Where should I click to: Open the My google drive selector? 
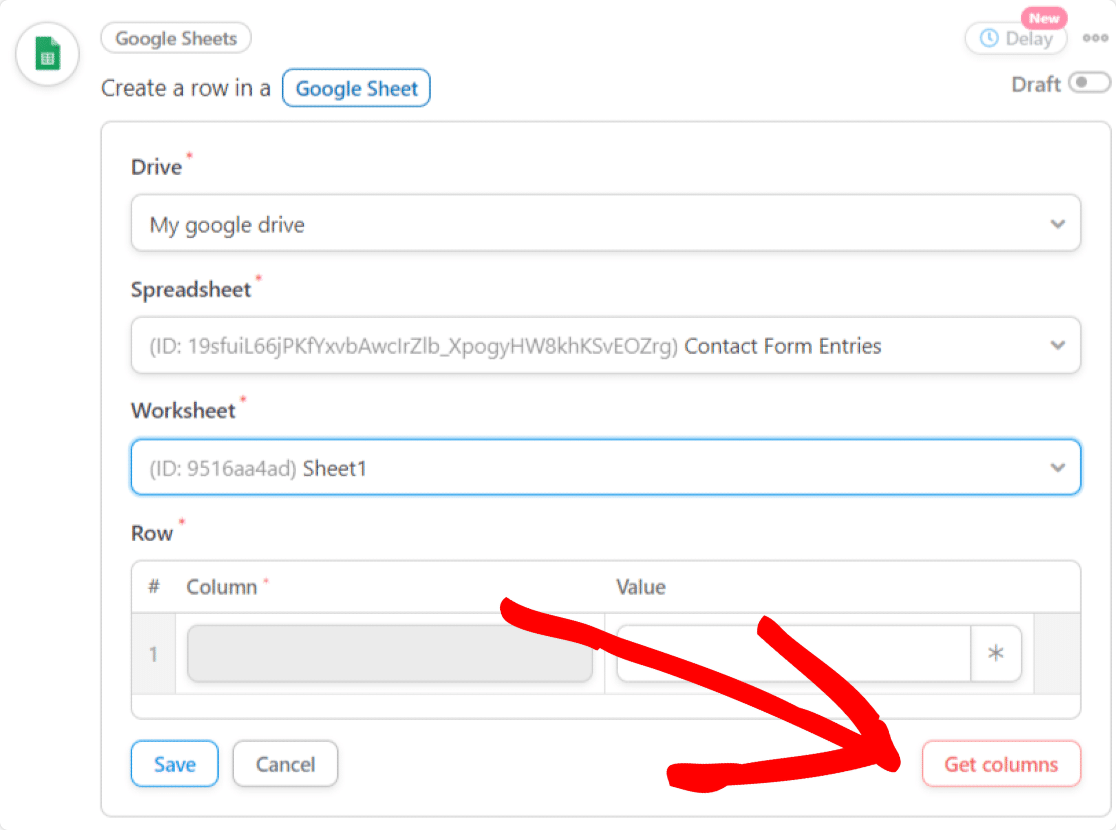[x=606, y=224]
